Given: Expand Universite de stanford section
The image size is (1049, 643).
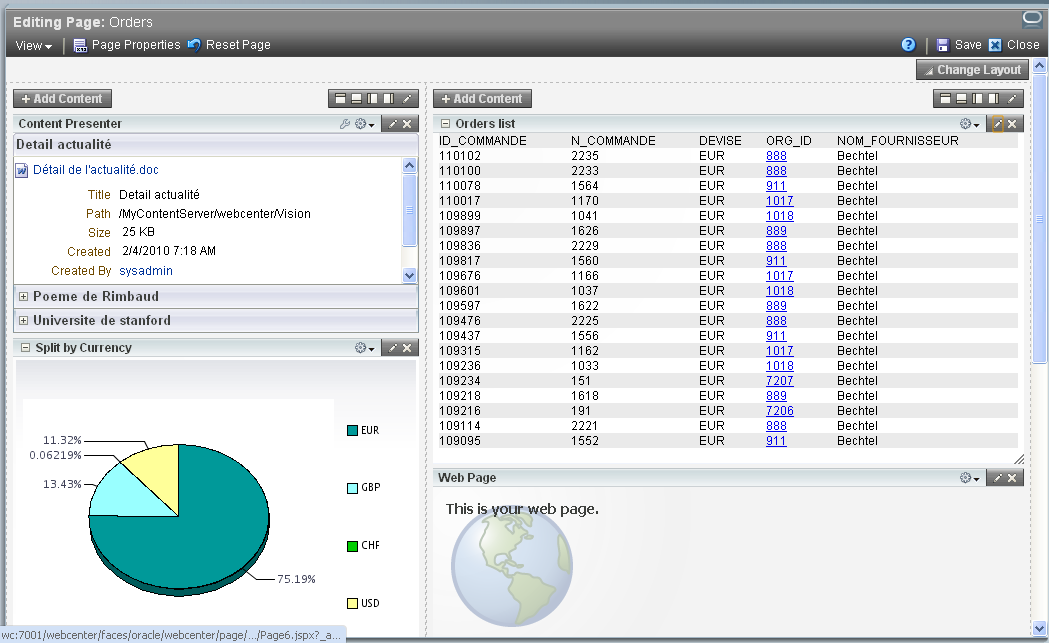Looking at the screenshot, I should pos(23,320).
